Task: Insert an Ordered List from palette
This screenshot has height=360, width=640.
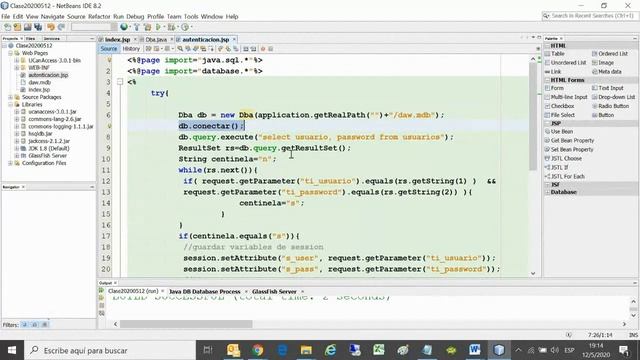Action: 609,54
